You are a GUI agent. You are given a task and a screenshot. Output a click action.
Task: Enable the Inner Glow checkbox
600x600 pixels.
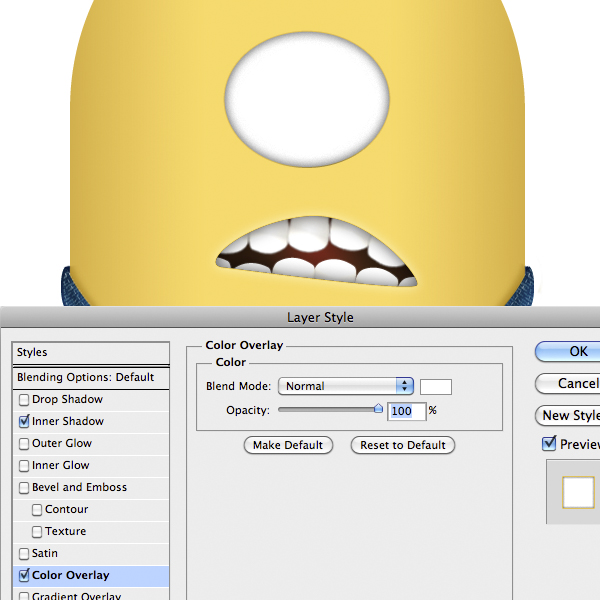tap(24, 466)
